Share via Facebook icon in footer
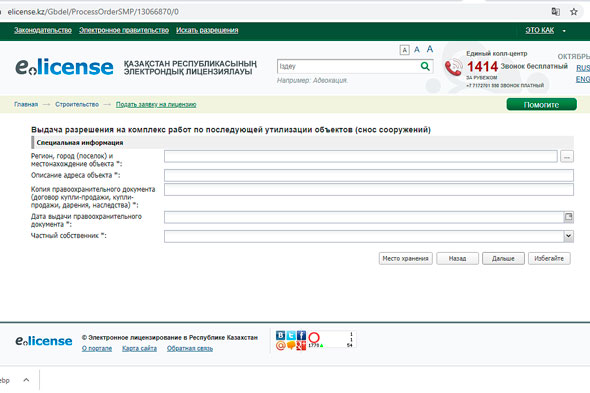Viewport: 590px width, 393px height. click(301, 335)
